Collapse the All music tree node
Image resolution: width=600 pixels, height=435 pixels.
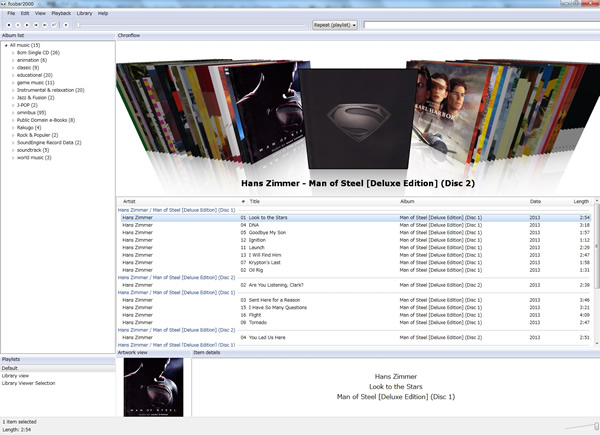click(6, 45)
